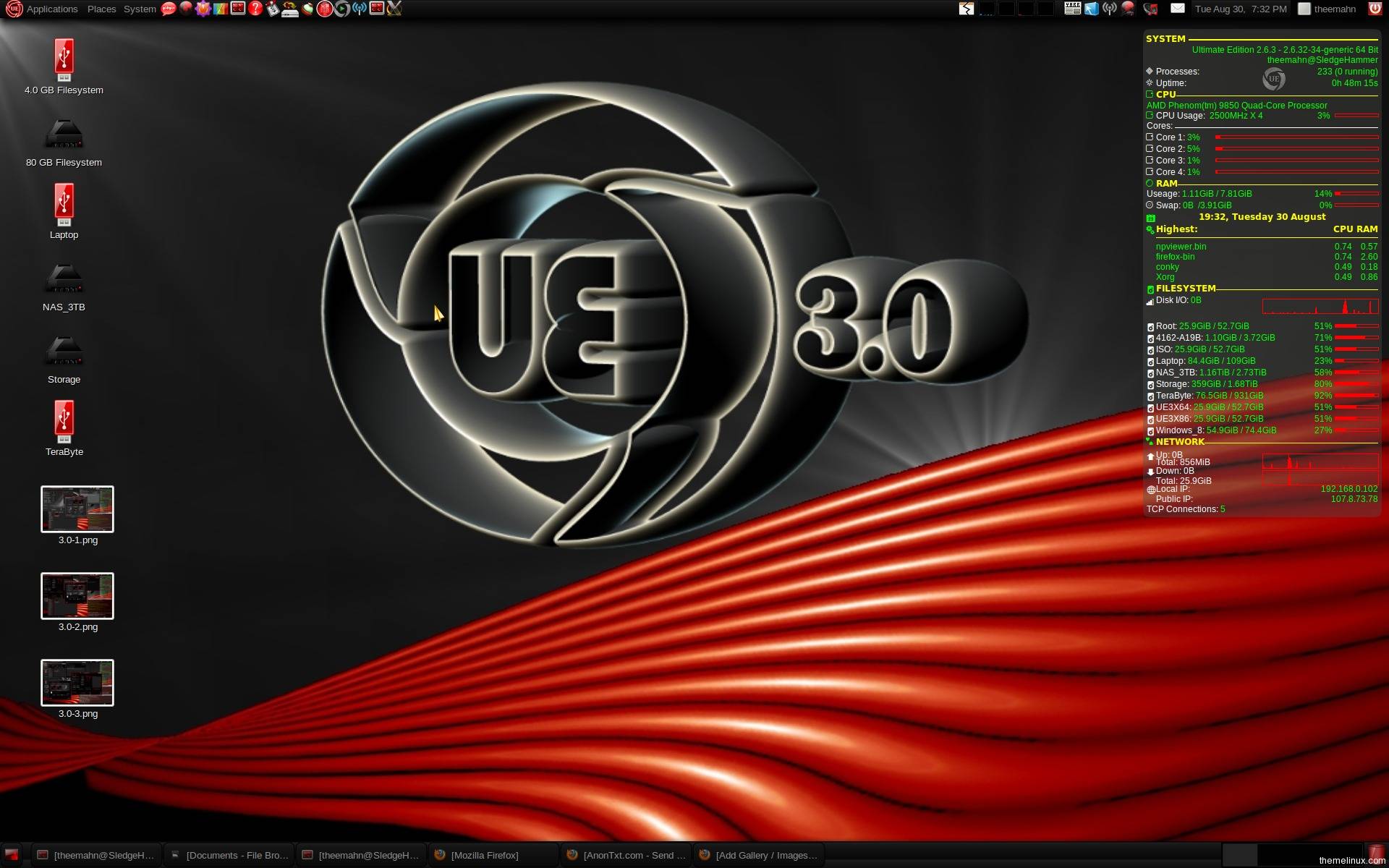Select the 3.0-3.png thumbnail
This screenshot has width=1389, height=868.
(77, 683)
